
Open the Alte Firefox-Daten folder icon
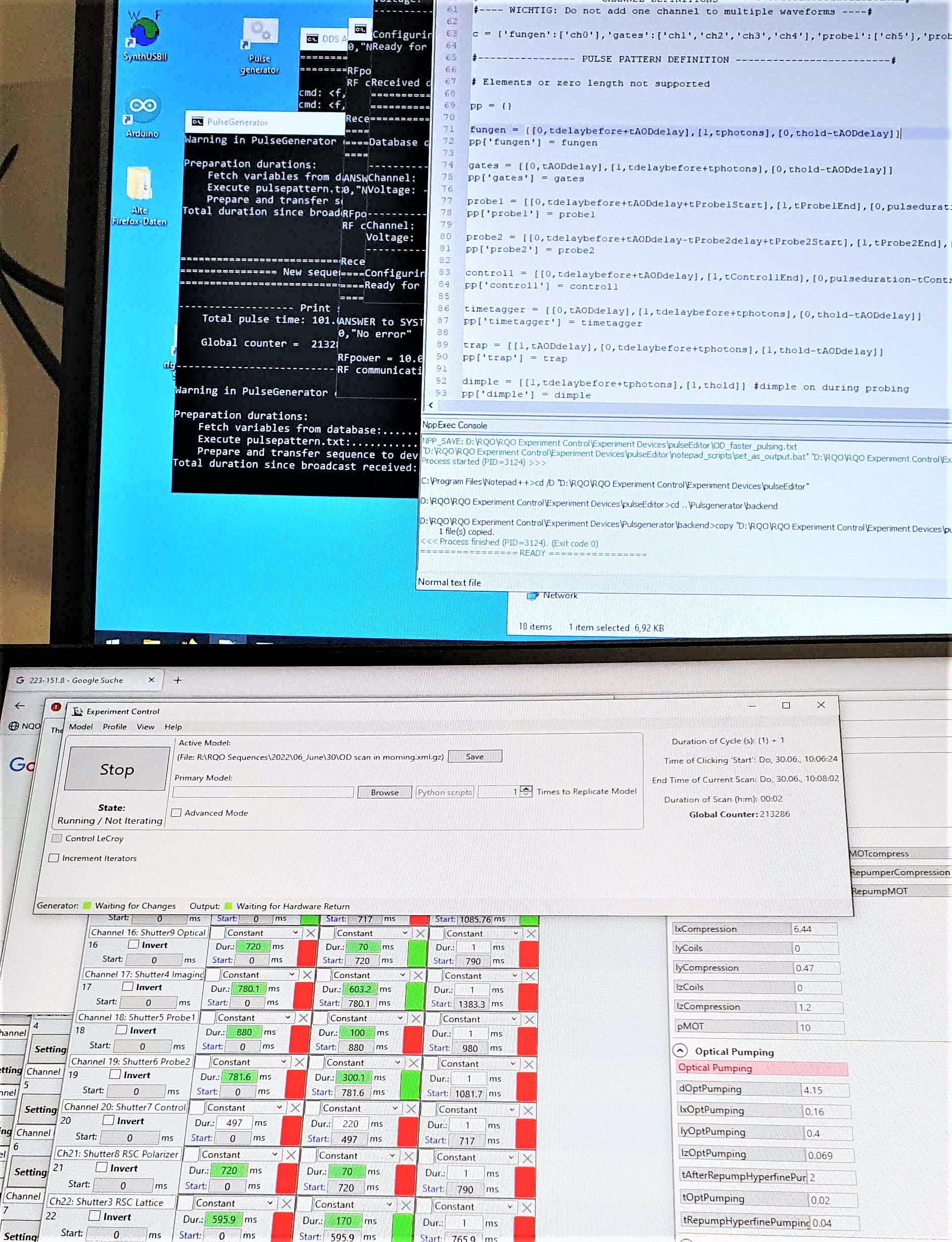point(139,196)
